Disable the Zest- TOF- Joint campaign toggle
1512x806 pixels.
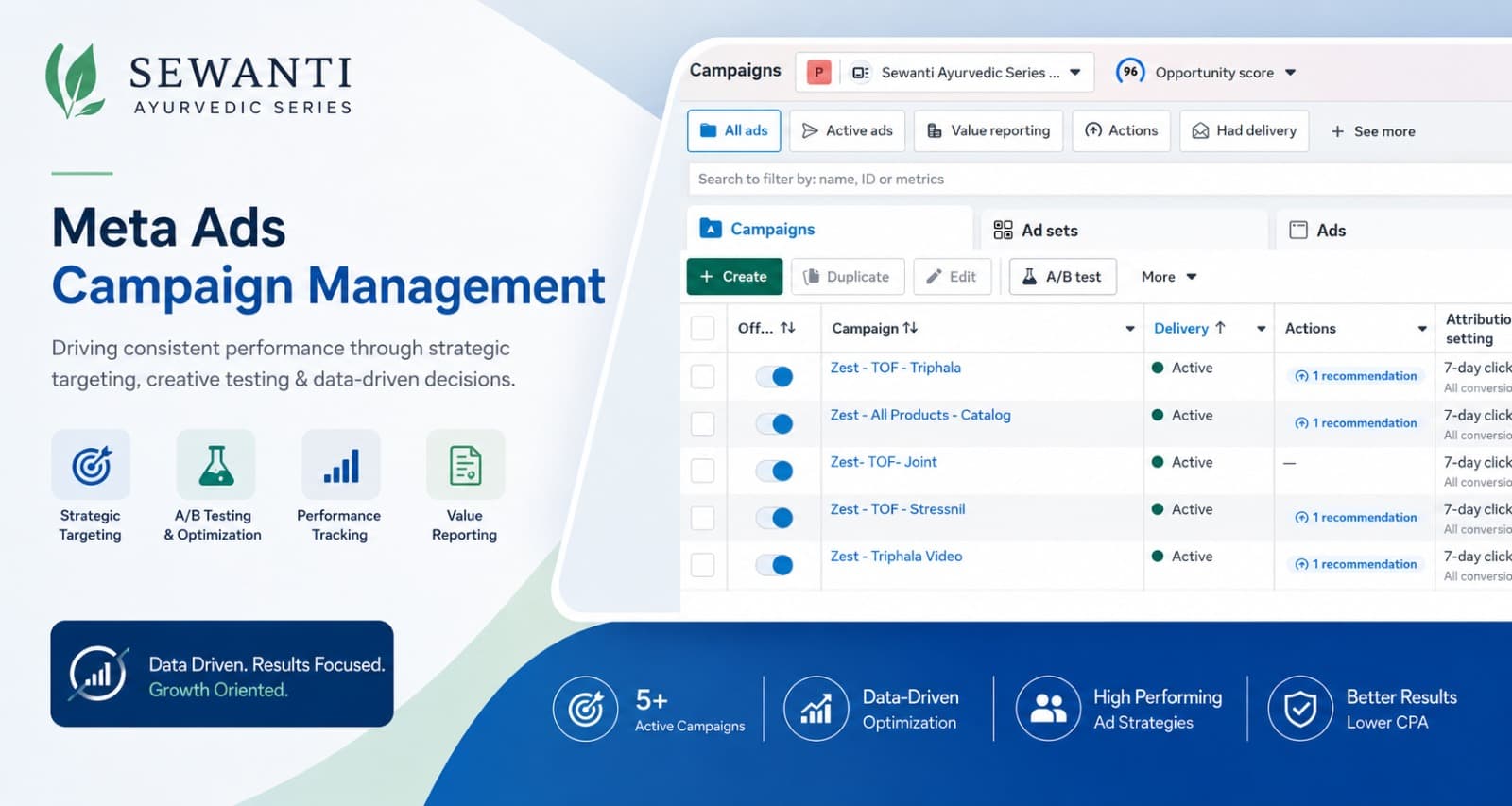tap(775, 471)
